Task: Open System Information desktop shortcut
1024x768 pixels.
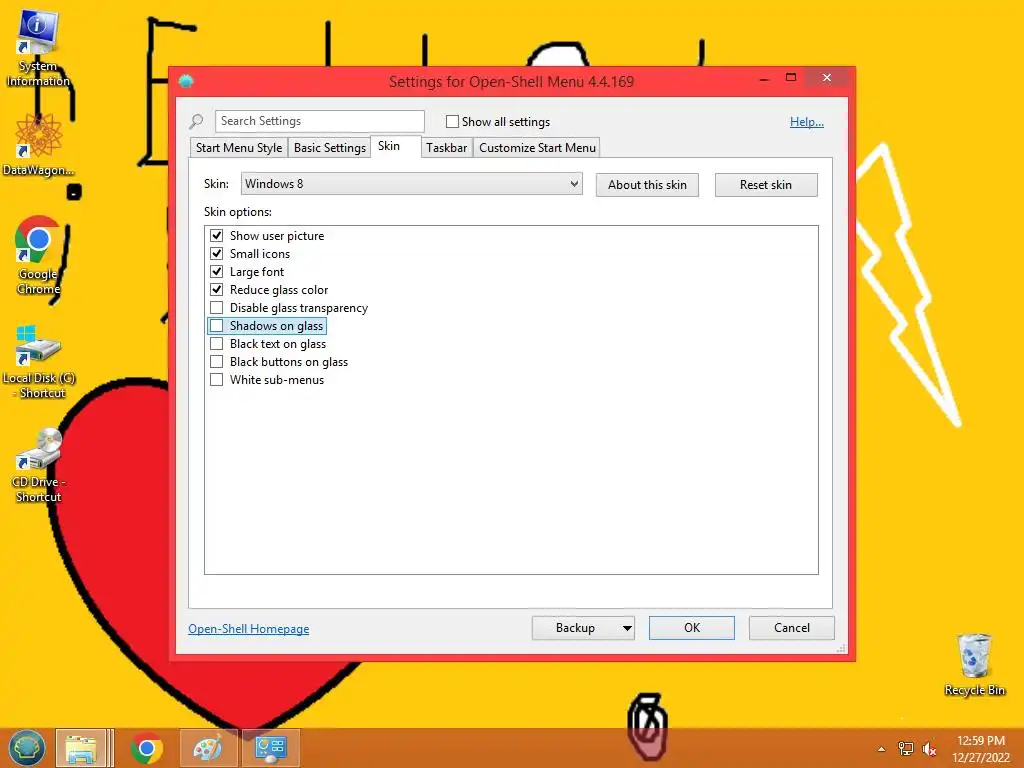Action: pyautogui.click(x=37, y=48)
